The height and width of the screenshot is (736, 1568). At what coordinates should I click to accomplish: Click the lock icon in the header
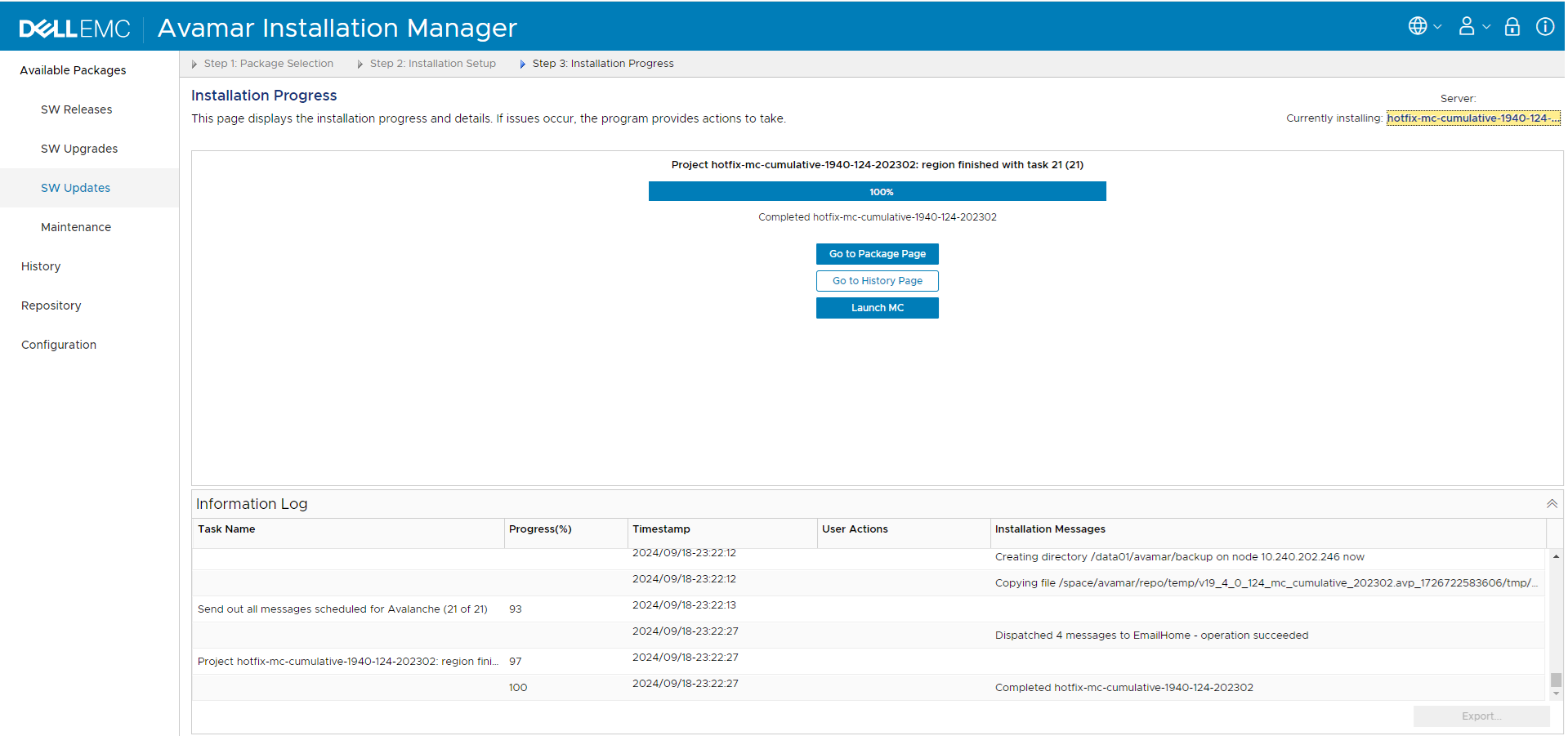(1511, 26)
